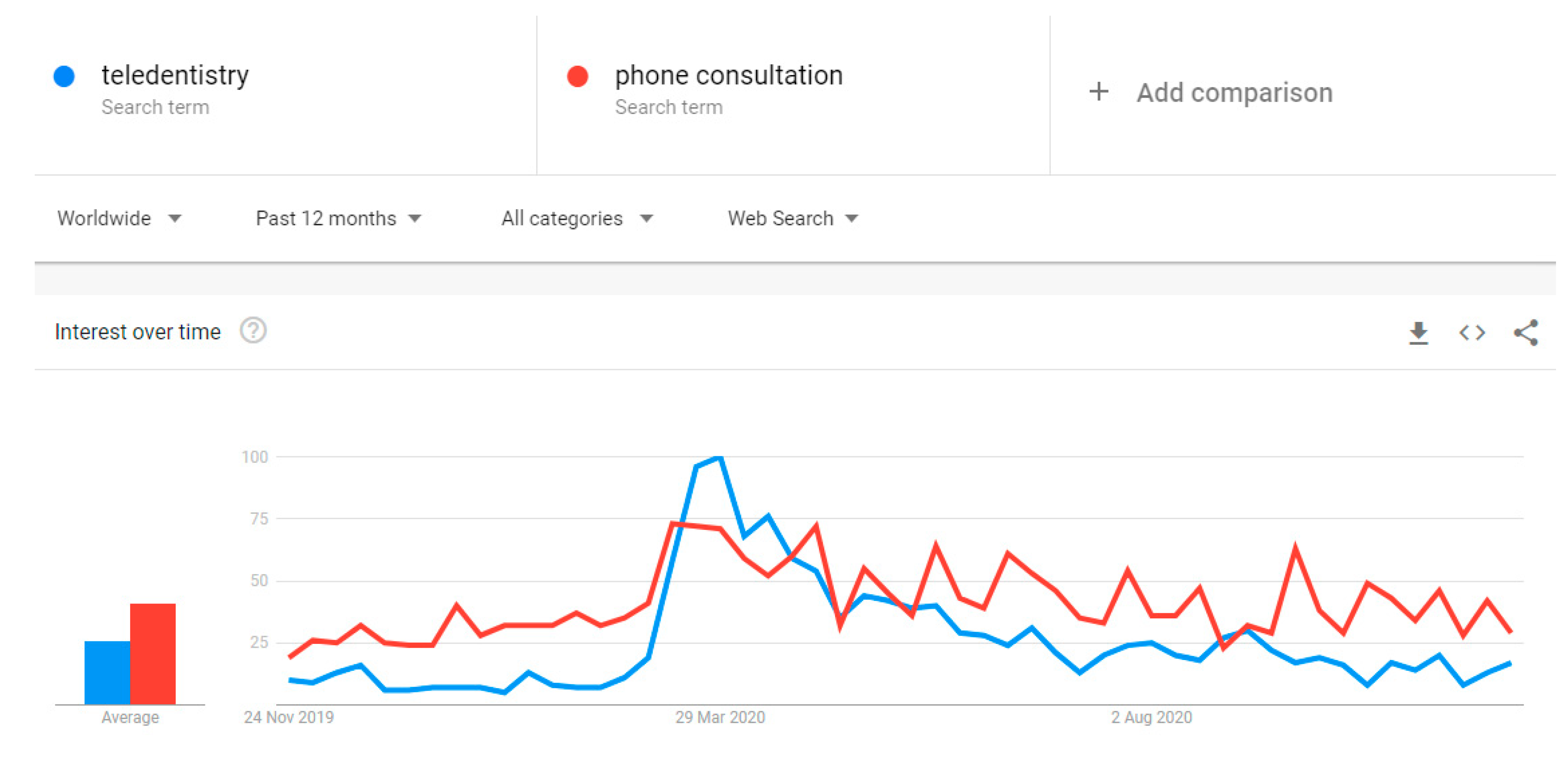Click Add comparison
This screenshot has width=1568, height=765.
click(x=1234, y=93)
